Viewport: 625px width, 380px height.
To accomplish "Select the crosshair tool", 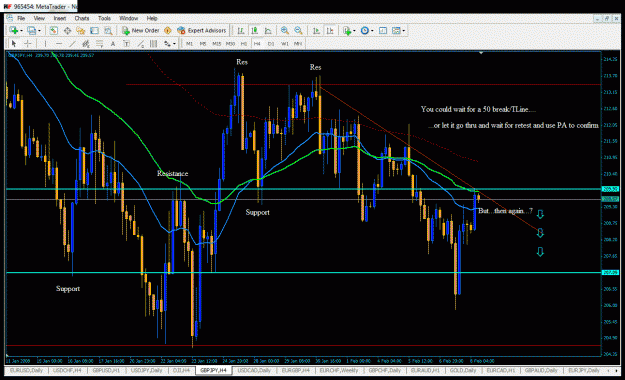I will pyautogui.click(x=28, y=43).
